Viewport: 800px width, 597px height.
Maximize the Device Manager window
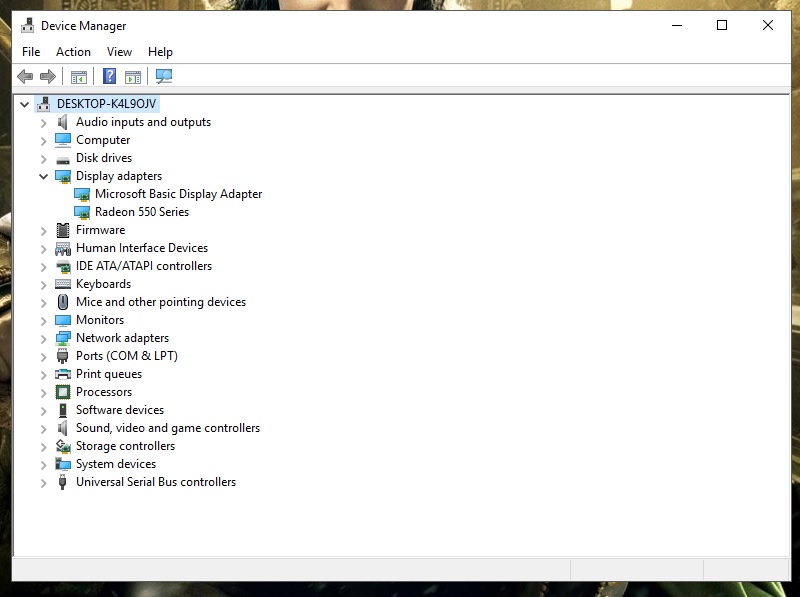click(x=722, y=25)
